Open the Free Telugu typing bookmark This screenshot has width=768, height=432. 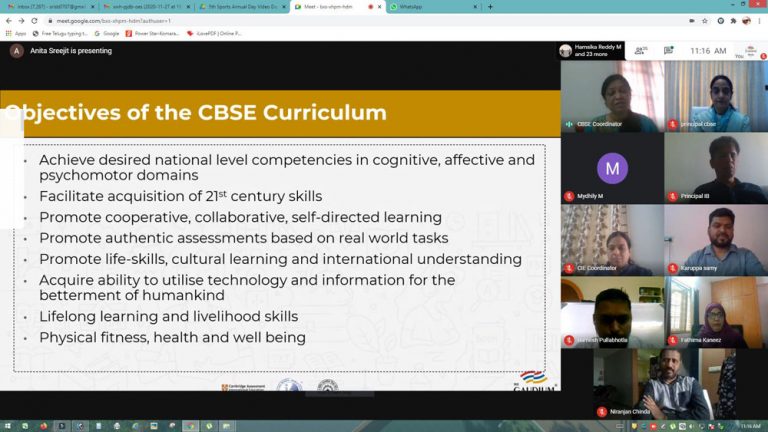coord(60,33)
